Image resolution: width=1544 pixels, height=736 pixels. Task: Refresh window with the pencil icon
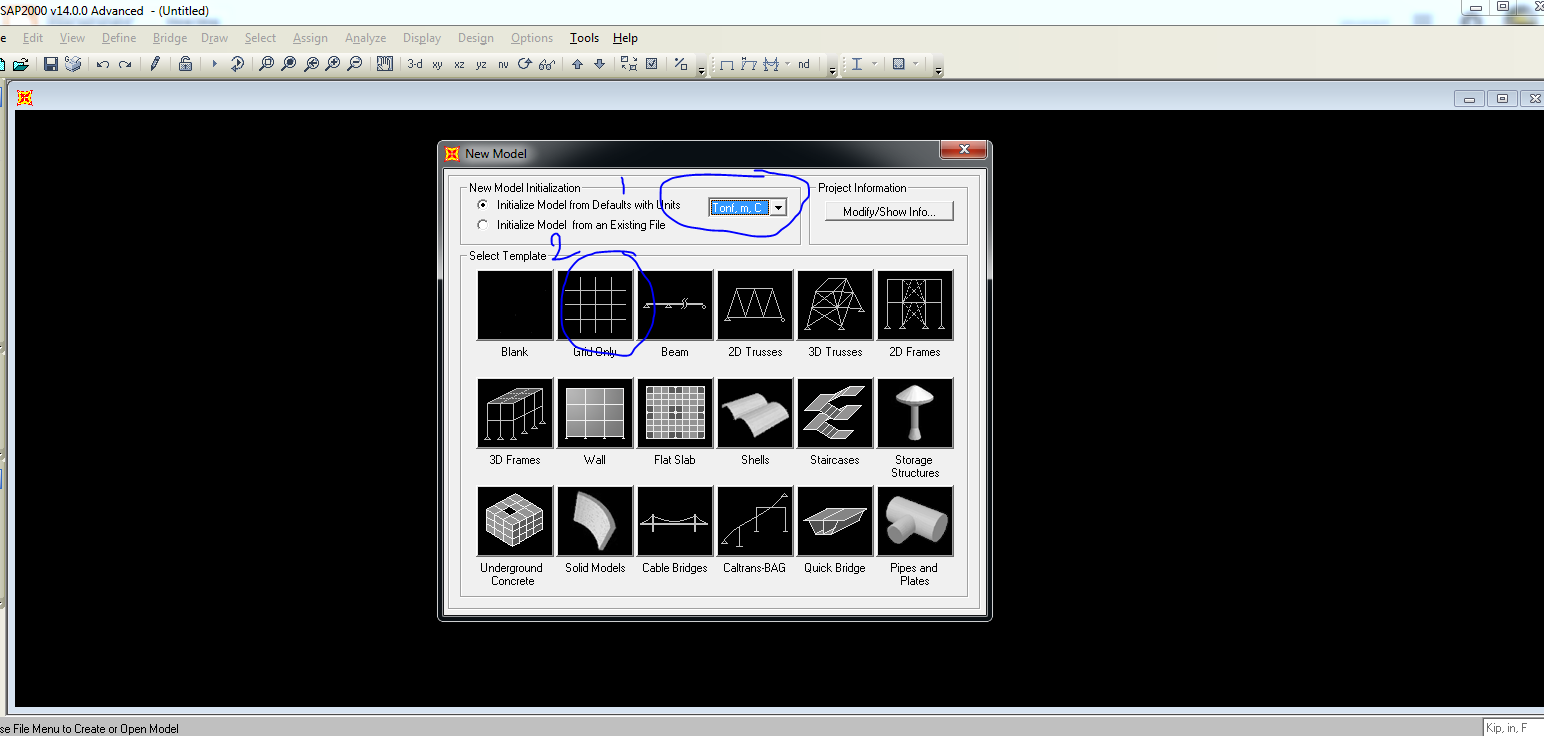(x=155, y=64)
